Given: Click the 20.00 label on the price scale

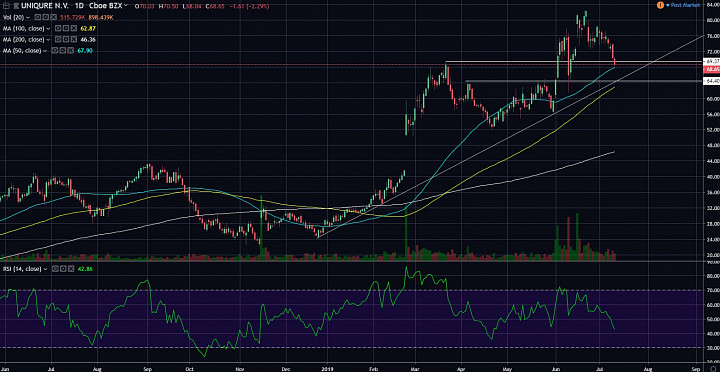Looking at the screenshot, I should tap(712, 255).
